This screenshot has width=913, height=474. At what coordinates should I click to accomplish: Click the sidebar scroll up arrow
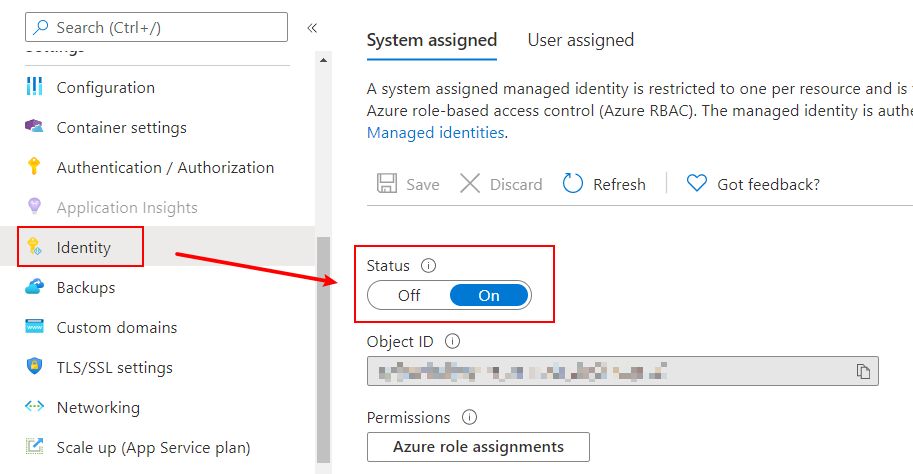pos(323,60)
